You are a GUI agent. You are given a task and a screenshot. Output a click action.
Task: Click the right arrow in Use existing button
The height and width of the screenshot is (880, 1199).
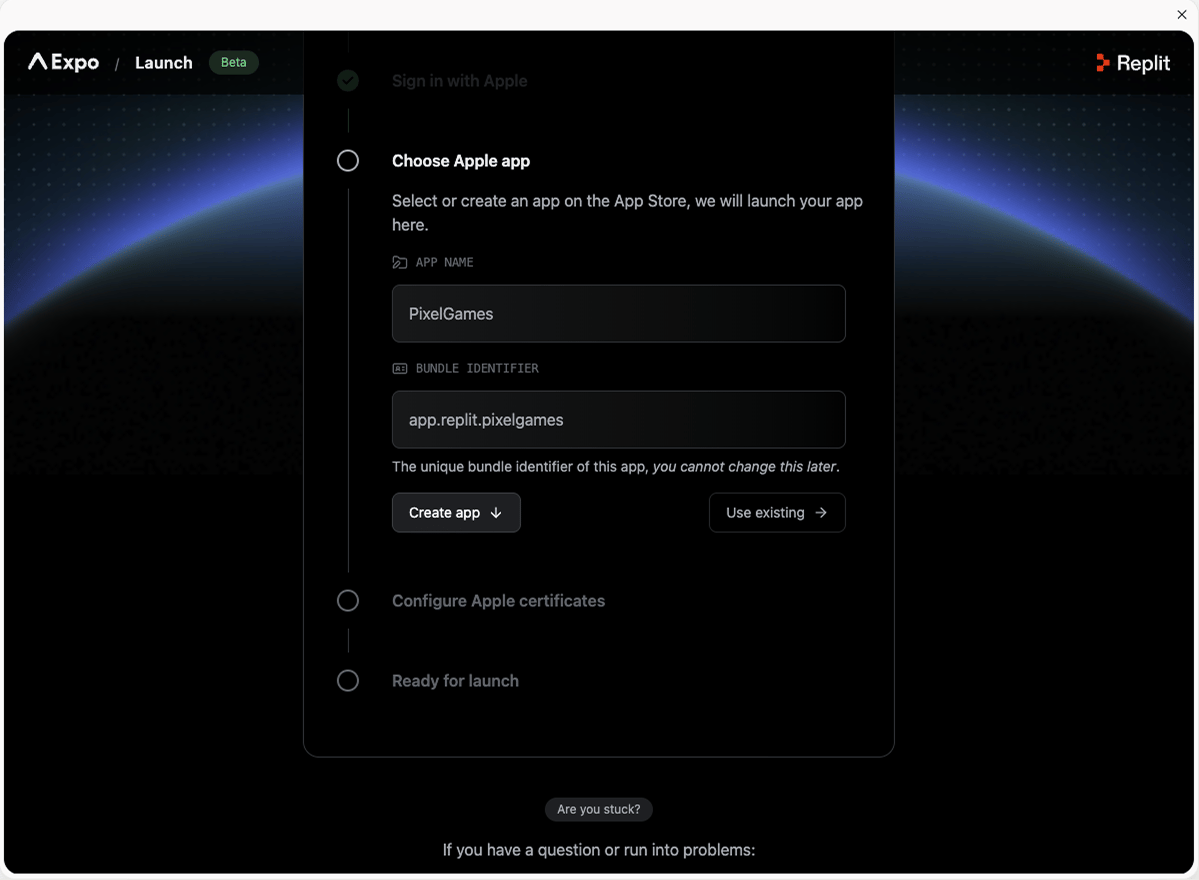820,513
